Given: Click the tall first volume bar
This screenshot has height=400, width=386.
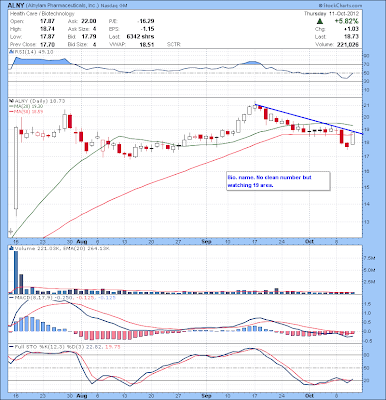Looking at the screenshot, I should [x=16, y=272].
